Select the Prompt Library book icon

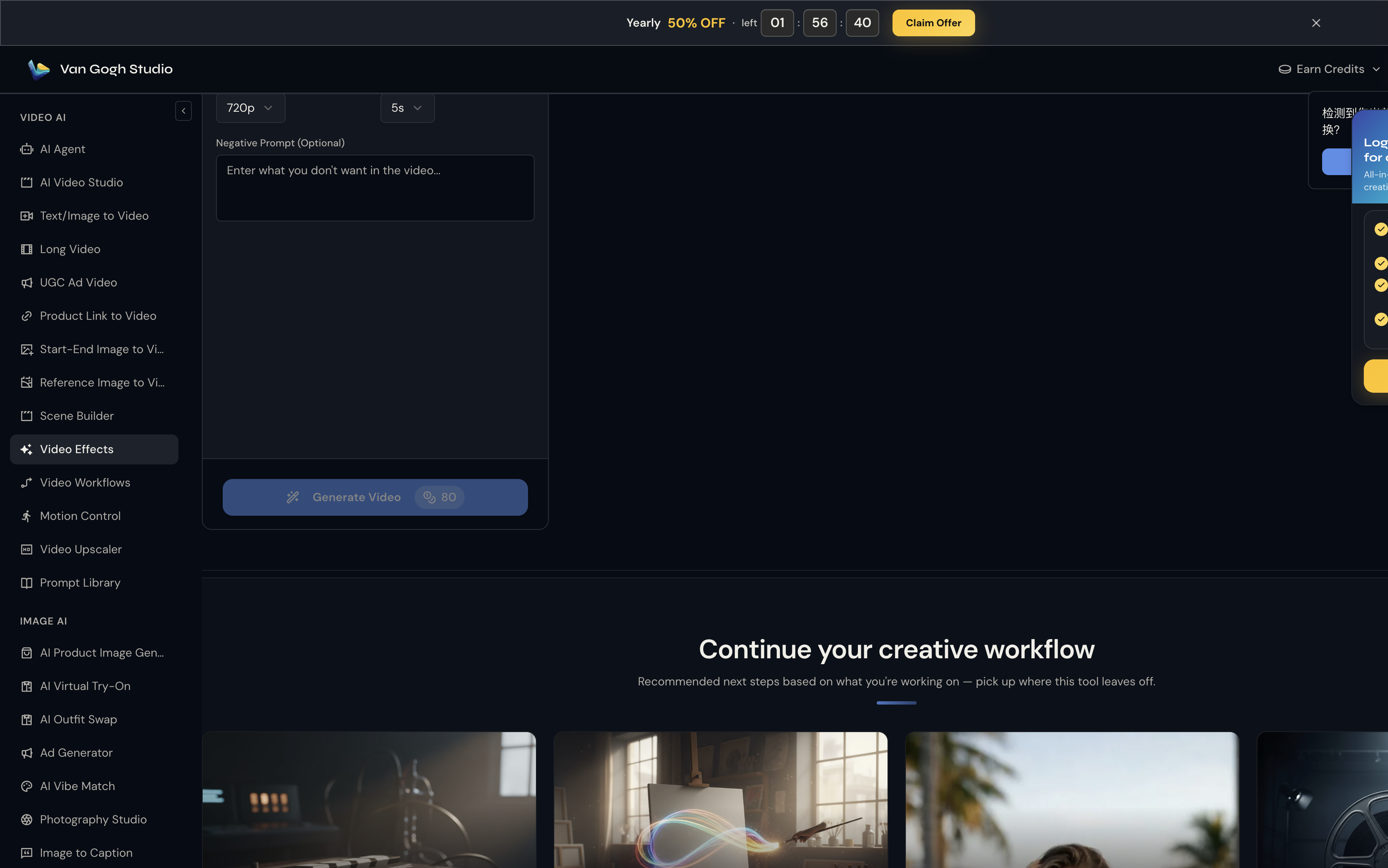click(26, 583)
